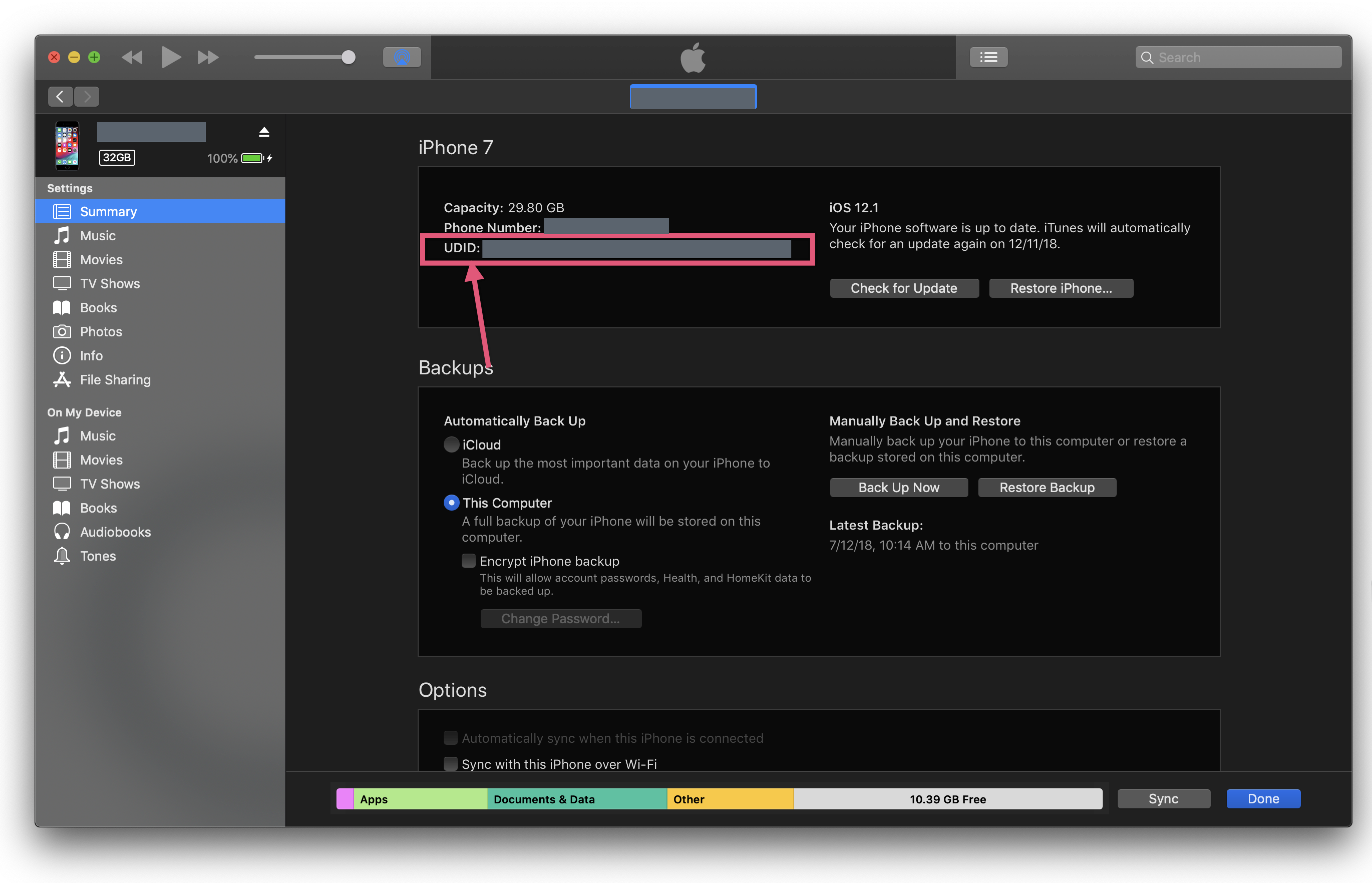
Task: Enable Encrypt iPhone backup checkbox
Action: pos(469,561)
